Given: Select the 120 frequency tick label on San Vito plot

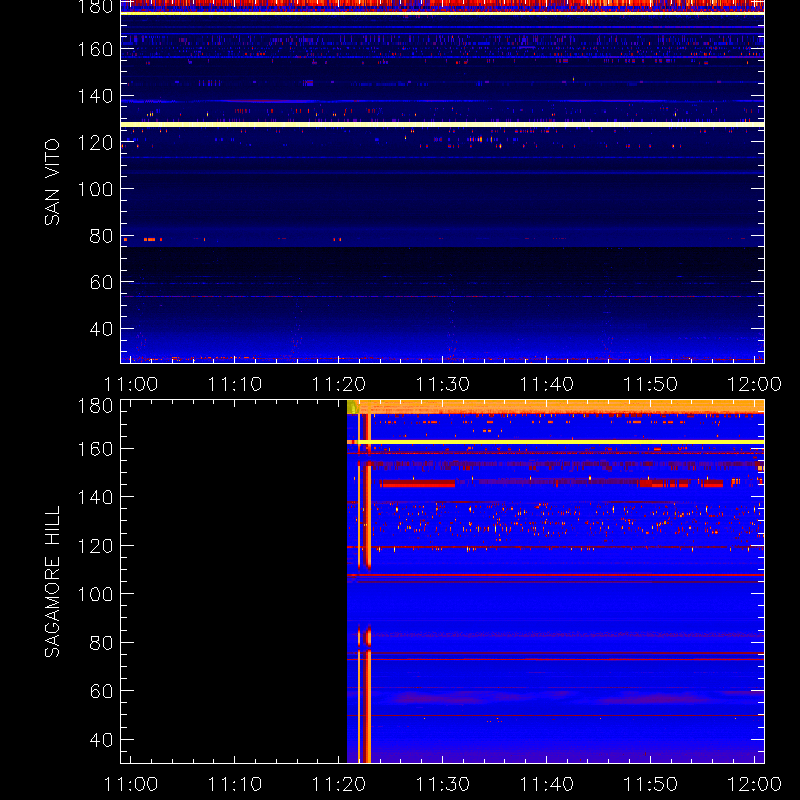Looking at the screenshot, I should pyautogui.click(x=95, y=142).
